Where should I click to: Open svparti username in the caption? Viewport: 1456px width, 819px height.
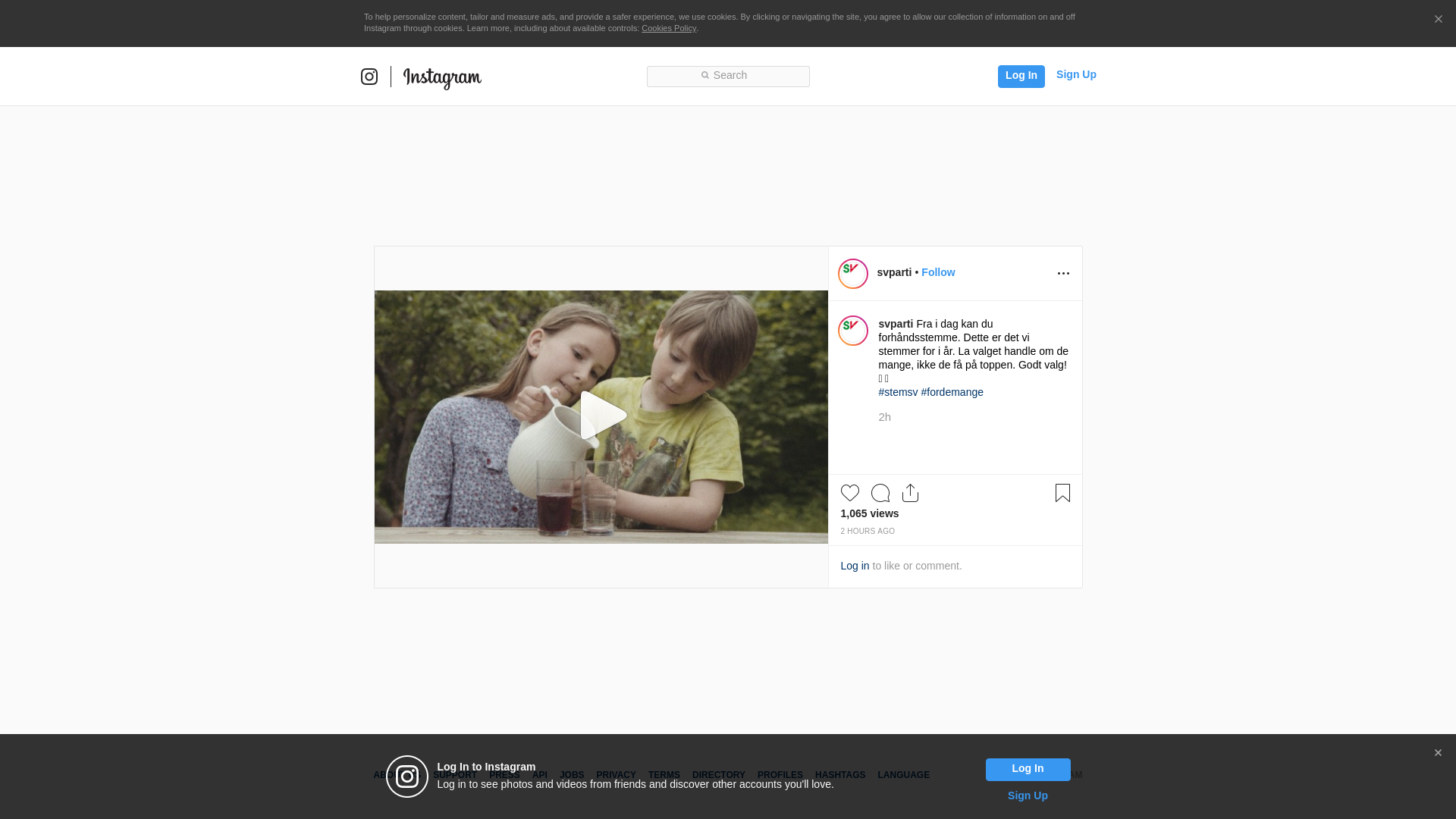click(x=896, y=324)
